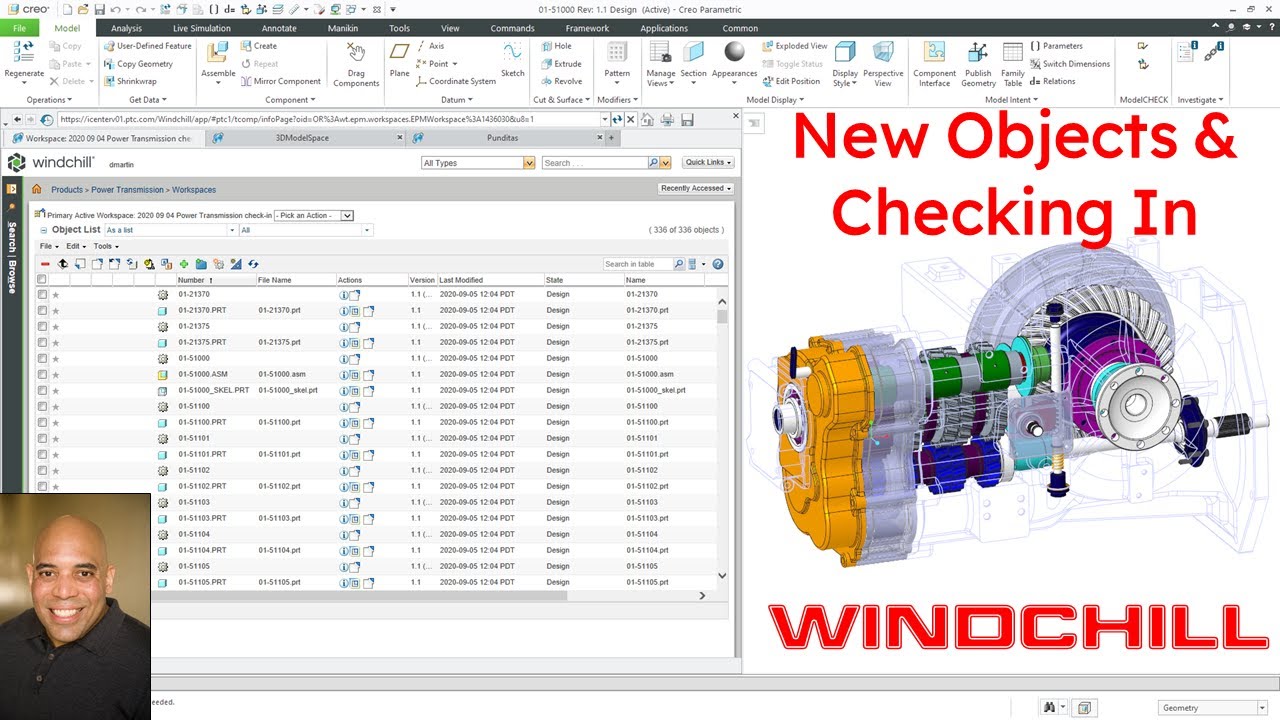This screenshot has width=1280, height=720.
Task: Click the Regenerate icon
Action: pos(24,52)
